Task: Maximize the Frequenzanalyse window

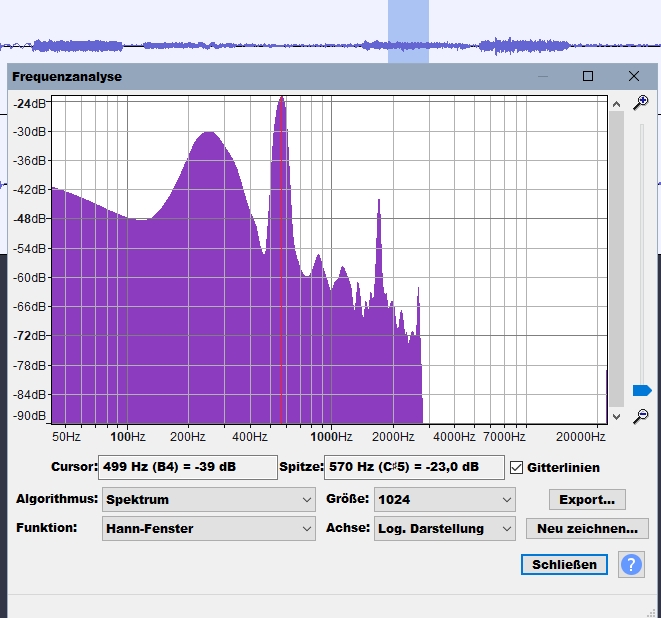Action: [588, 76]
